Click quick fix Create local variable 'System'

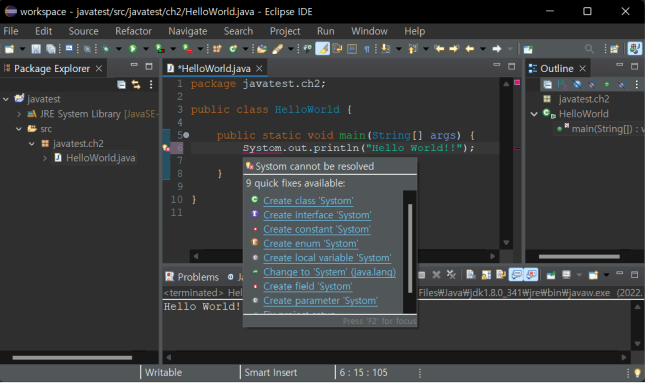pyautogui.click(x=327, y=258)
